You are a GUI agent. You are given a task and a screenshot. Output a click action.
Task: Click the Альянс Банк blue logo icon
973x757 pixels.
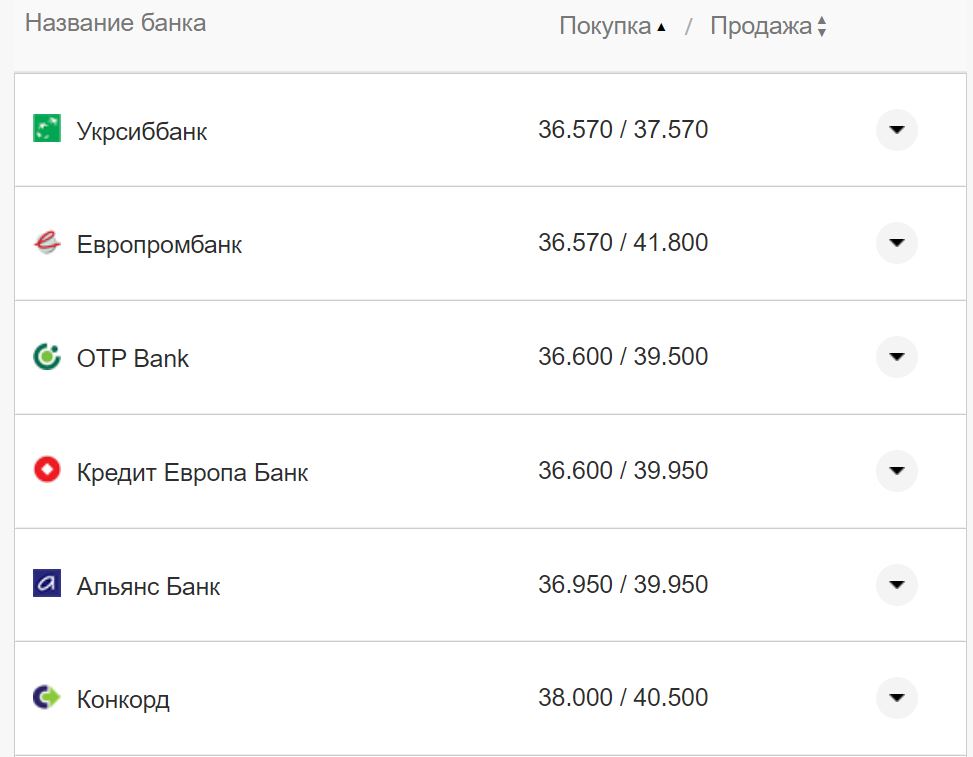pos(47,584)
